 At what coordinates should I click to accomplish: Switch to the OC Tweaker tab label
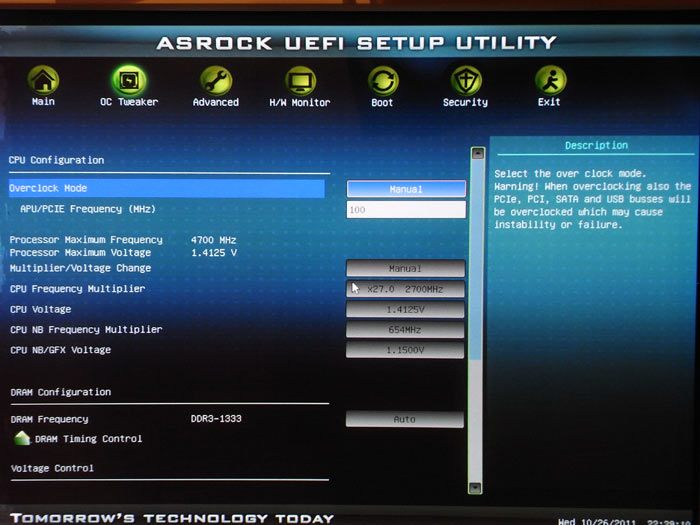pyautogui.click(x=129, y=102)
